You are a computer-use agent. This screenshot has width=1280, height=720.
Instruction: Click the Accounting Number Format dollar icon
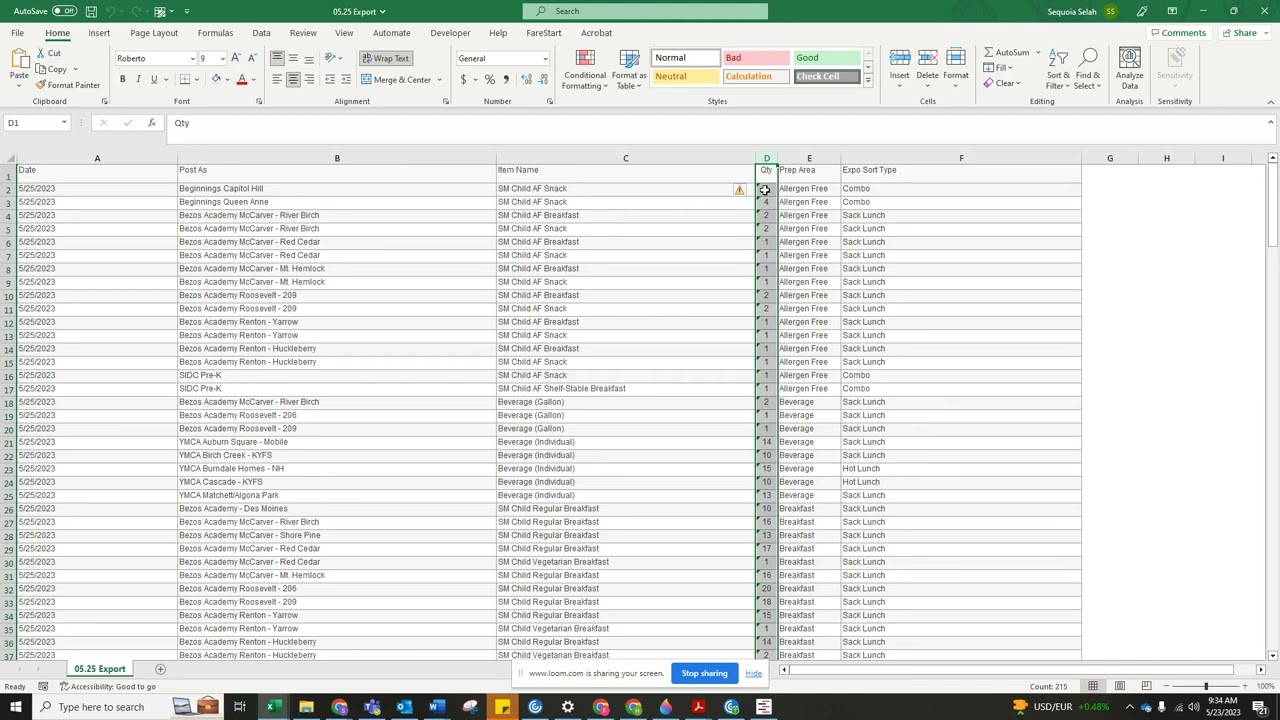point(463,80)
